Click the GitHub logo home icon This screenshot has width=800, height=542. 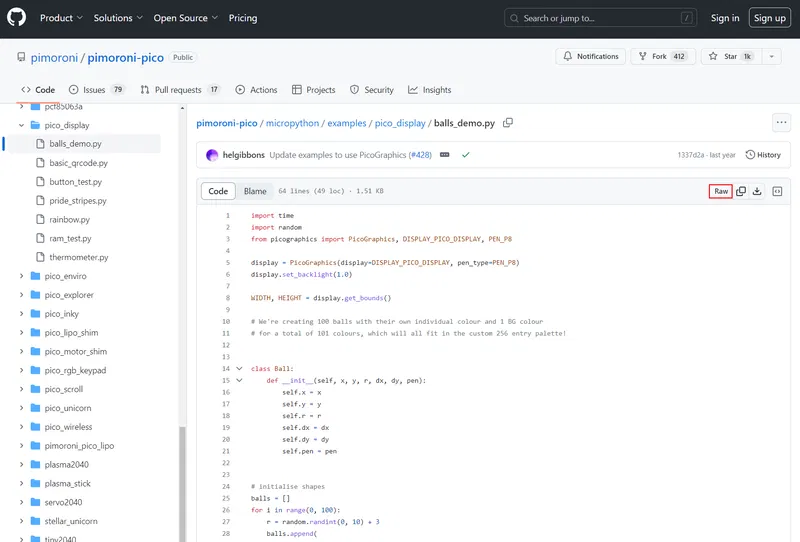[x=17, y=18]
